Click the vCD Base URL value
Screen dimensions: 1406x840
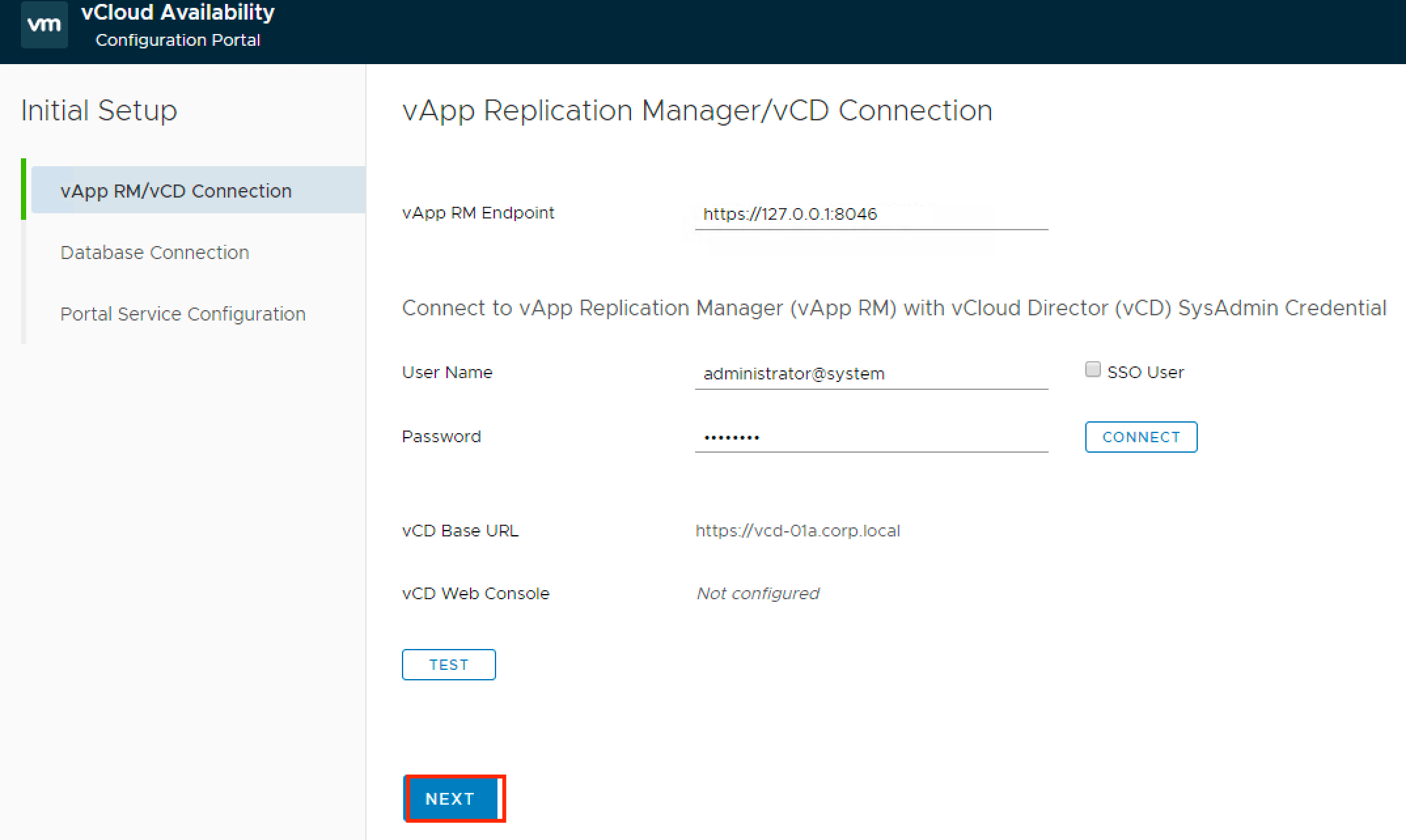(797, 531)
